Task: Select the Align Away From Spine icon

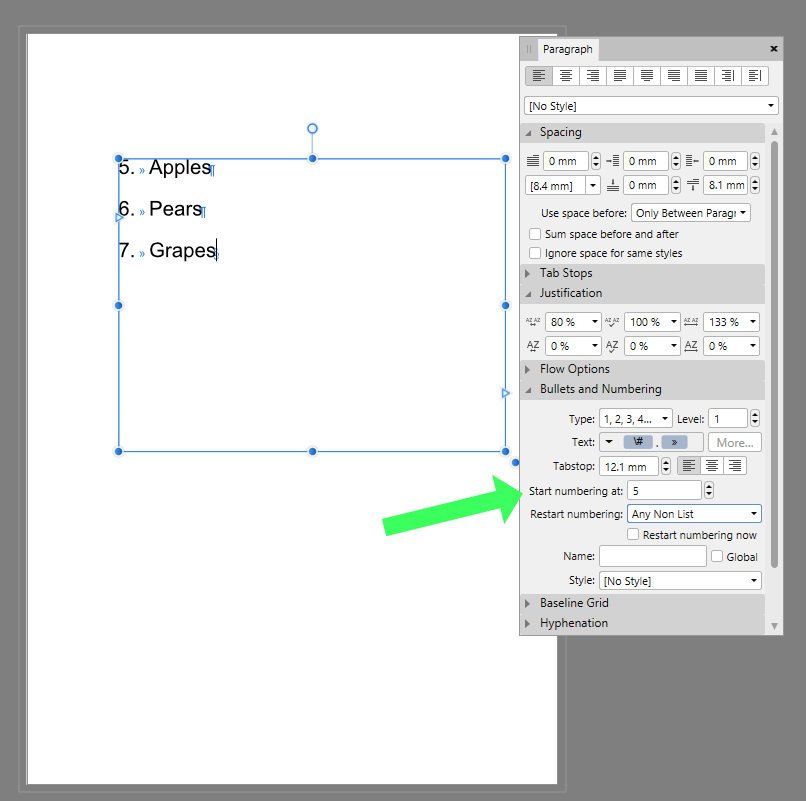Action: [x=755, y=76]
